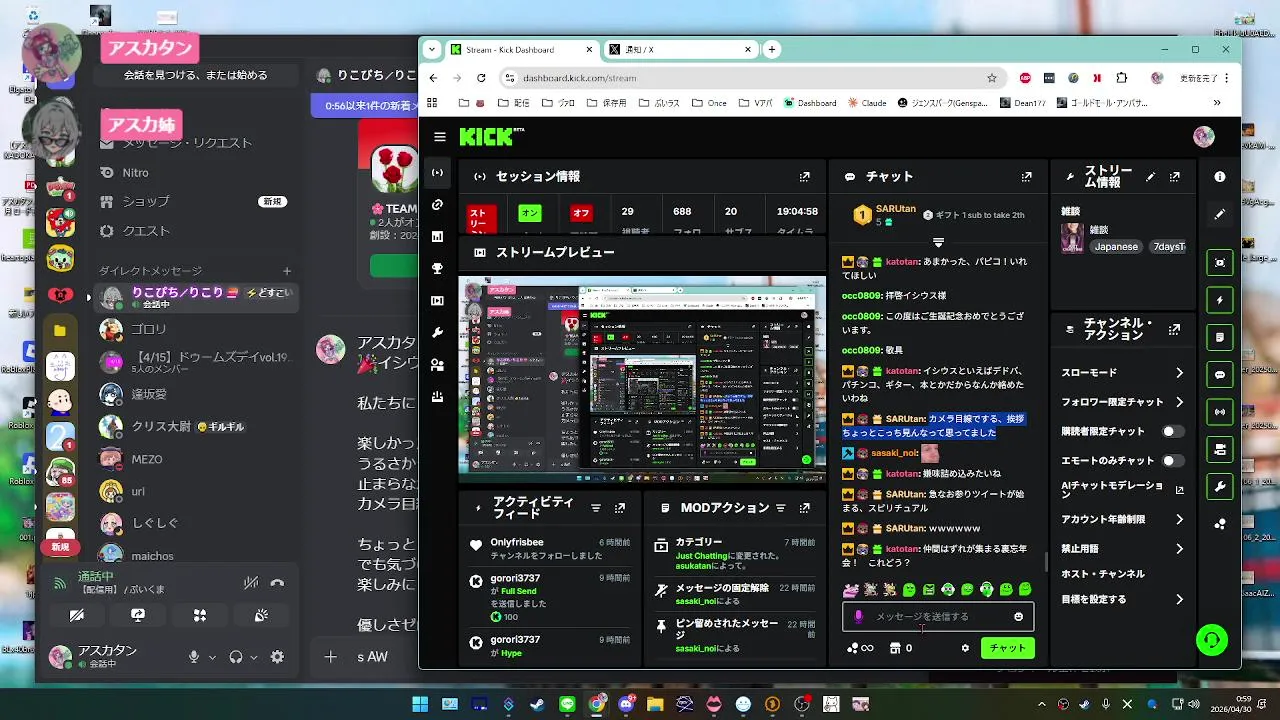The image size is (1280, 720).
Task: Collapse the pinned gift banner in chat
Action: 938,242
